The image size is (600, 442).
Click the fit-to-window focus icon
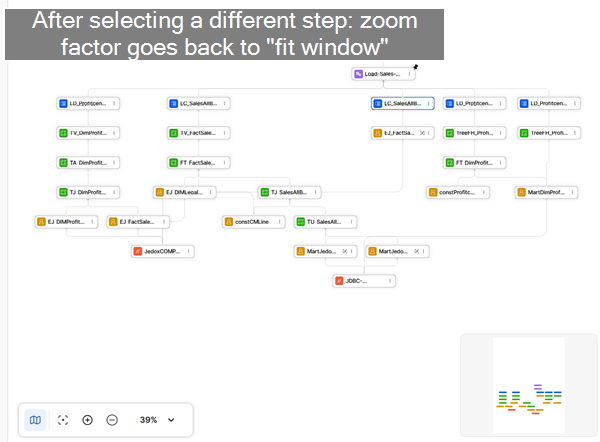pos(63,420)
